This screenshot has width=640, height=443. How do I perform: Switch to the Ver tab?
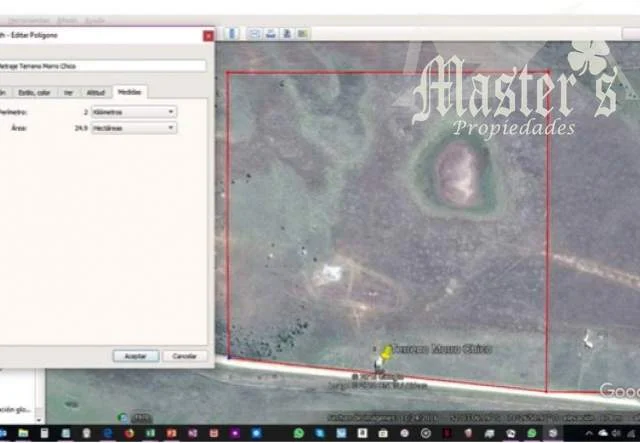[x=68, y=93]
